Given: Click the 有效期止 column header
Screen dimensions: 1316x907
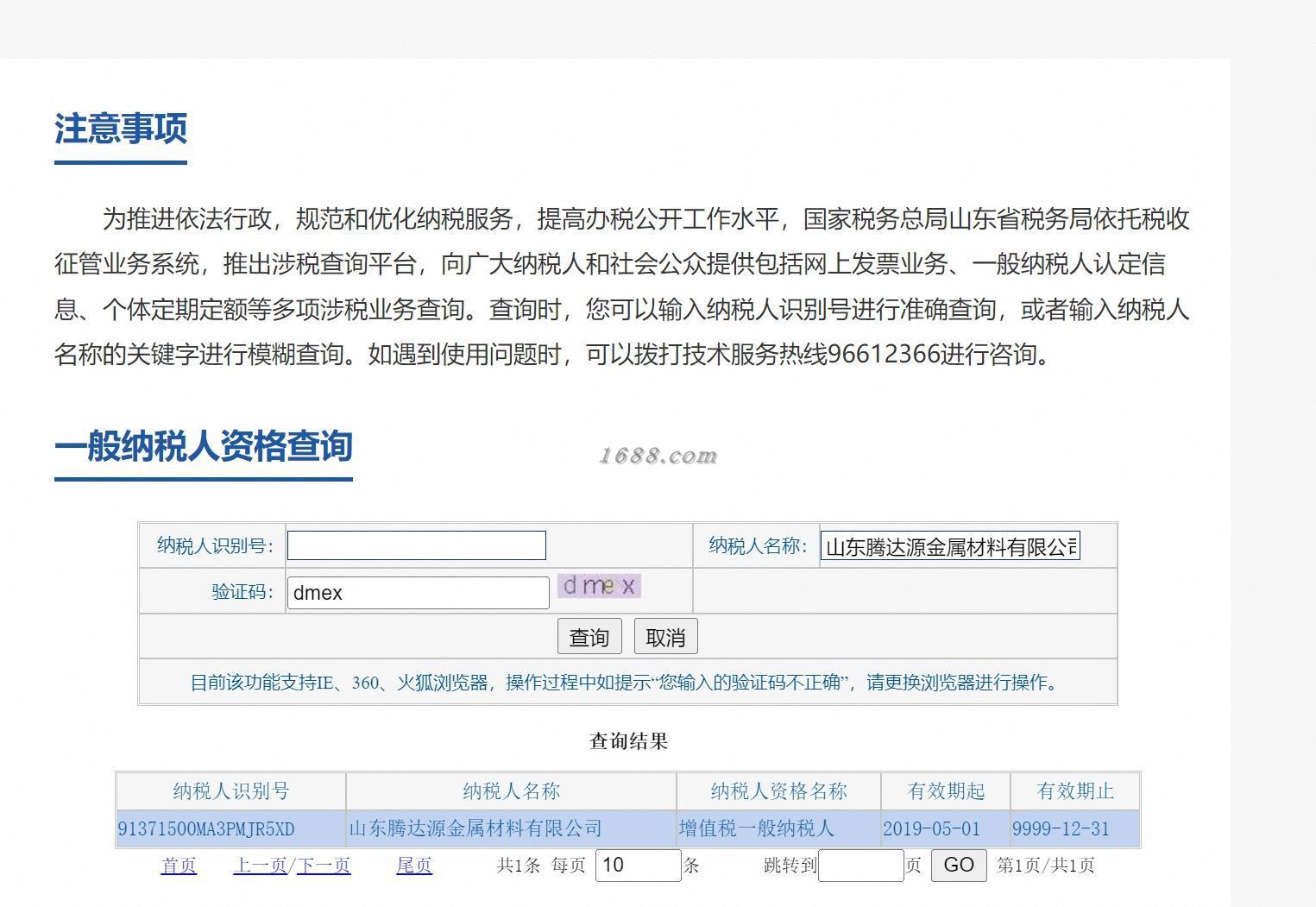Looking at the screenshot, I should tap(1075, 791).
